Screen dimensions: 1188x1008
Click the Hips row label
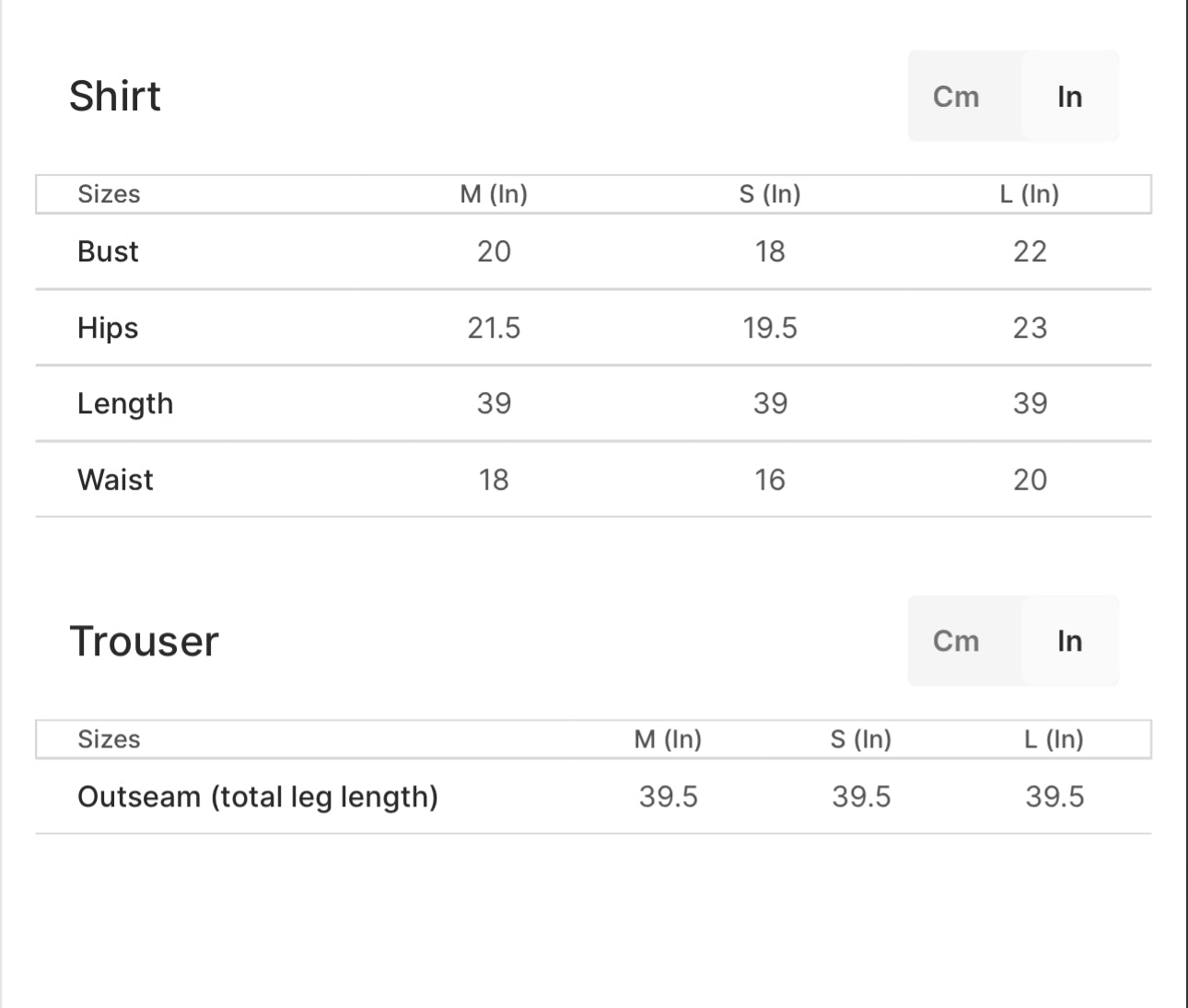pos(108,328)
